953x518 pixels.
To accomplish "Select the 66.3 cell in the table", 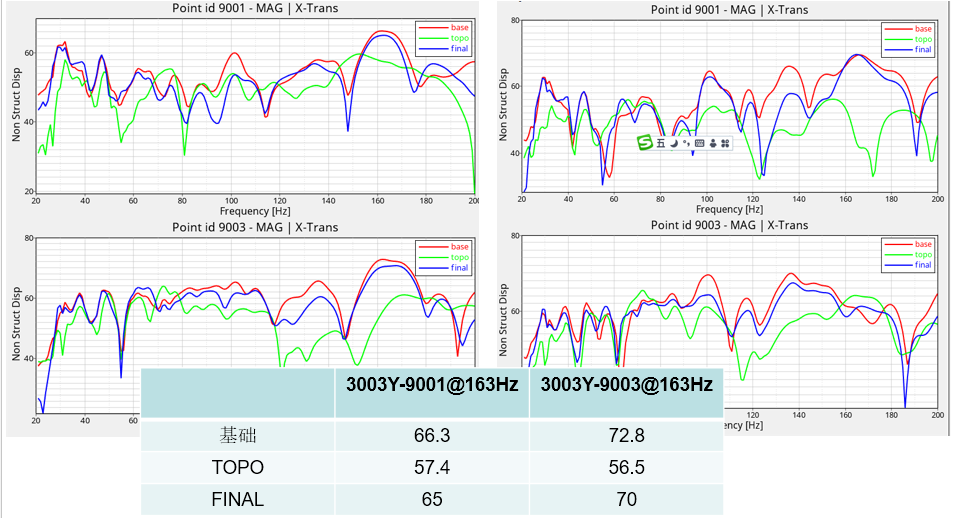I will click(x=432, y=435).
